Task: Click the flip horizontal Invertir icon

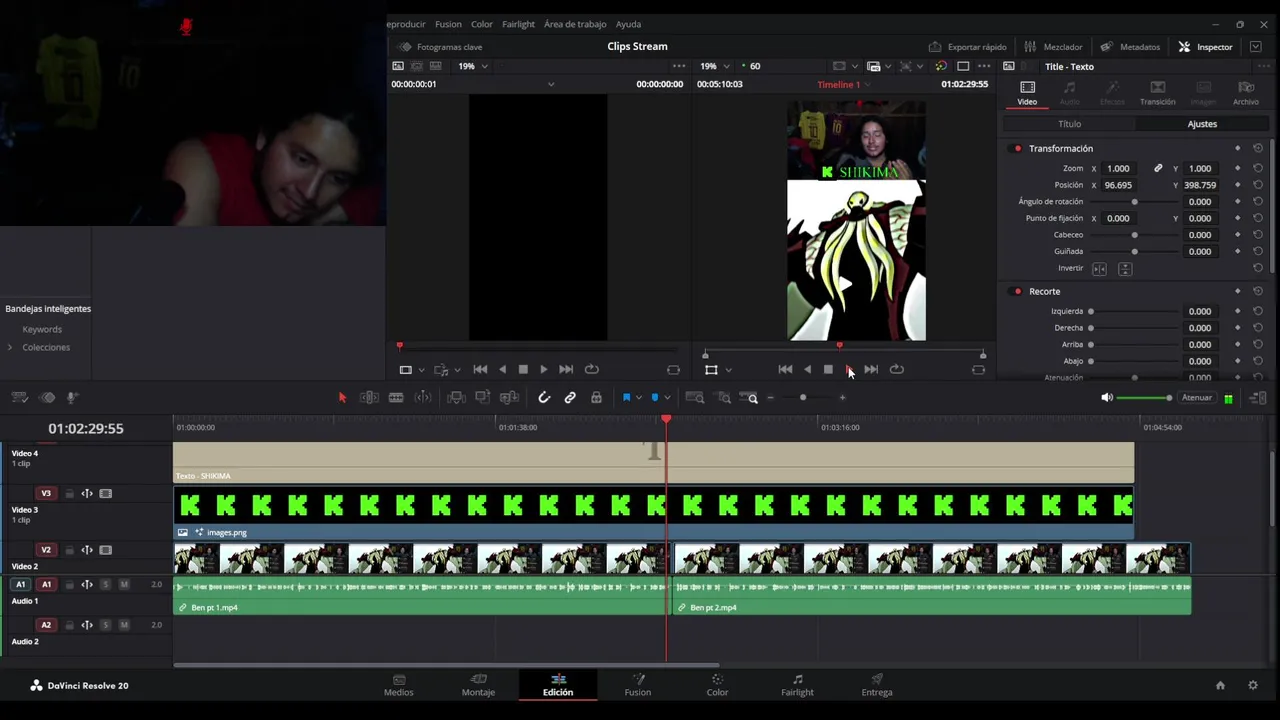Action: 1099,269
